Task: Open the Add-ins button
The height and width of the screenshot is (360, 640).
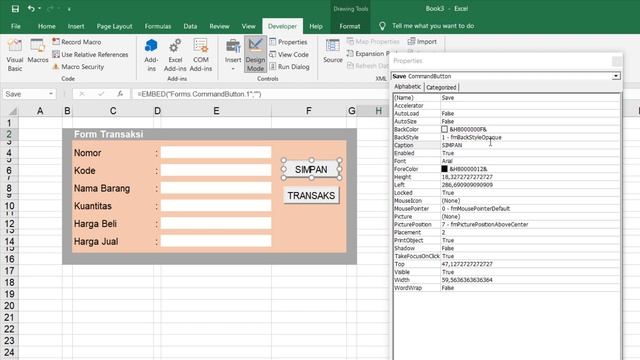Action: coord(151,55)
